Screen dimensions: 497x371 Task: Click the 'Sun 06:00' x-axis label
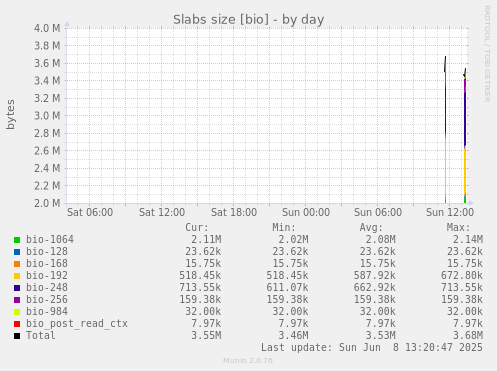click(x=378, y=212)
